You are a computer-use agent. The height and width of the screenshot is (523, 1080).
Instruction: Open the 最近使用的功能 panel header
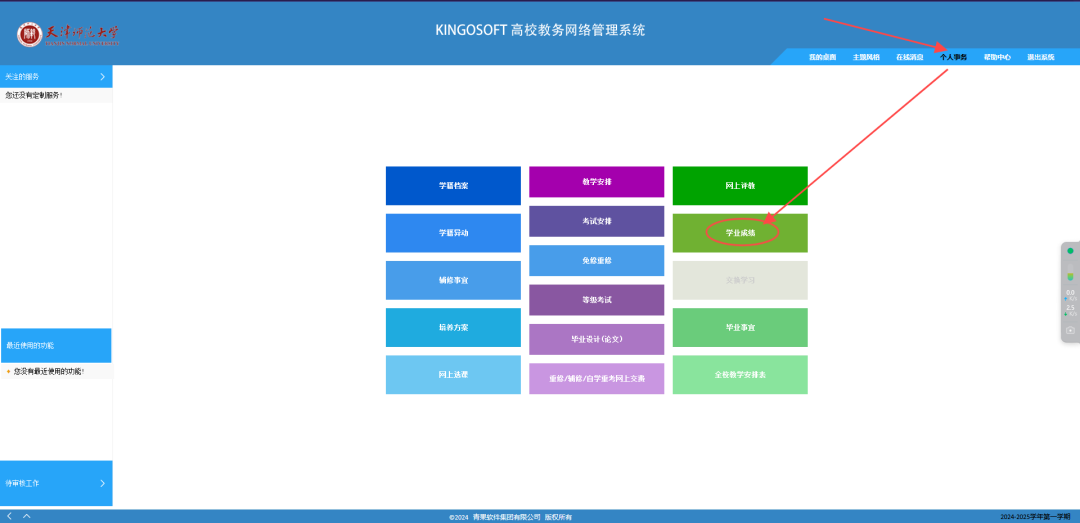click(56, 345)
